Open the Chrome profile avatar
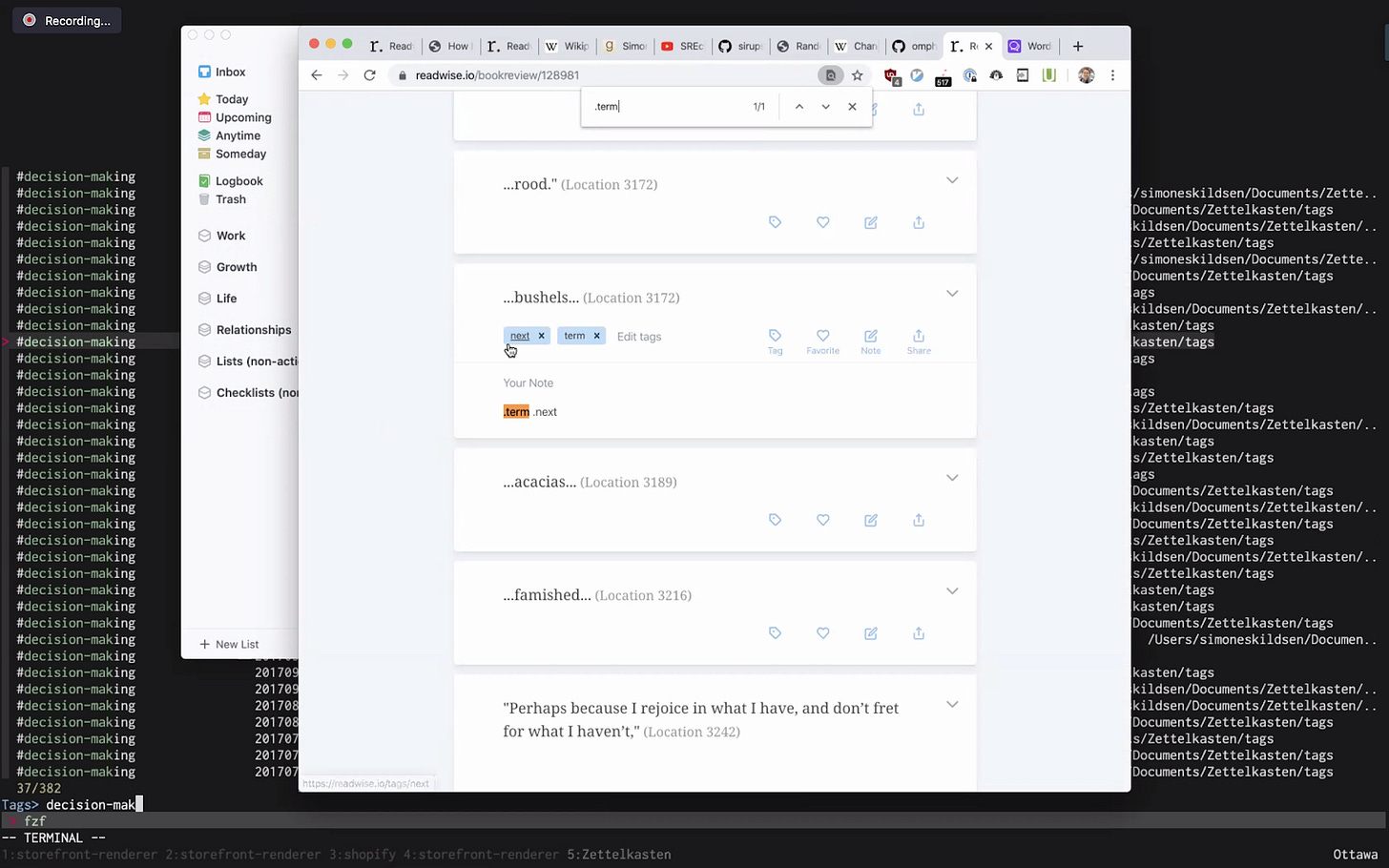Image resolution: width=1389 pixels, height=868 pixels. point(1086,75)
